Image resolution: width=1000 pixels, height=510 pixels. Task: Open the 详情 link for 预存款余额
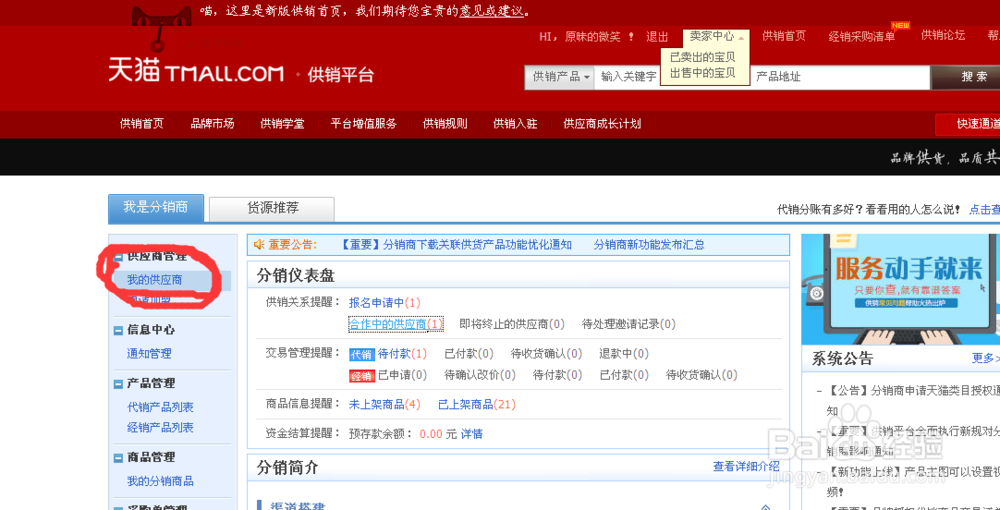pos(472,435)
